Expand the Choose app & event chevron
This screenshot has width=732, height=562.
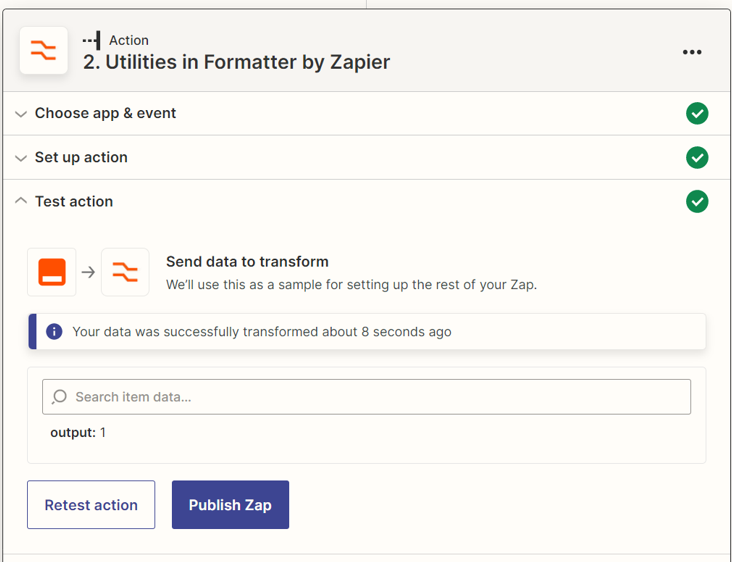click(x=21, y=114)
